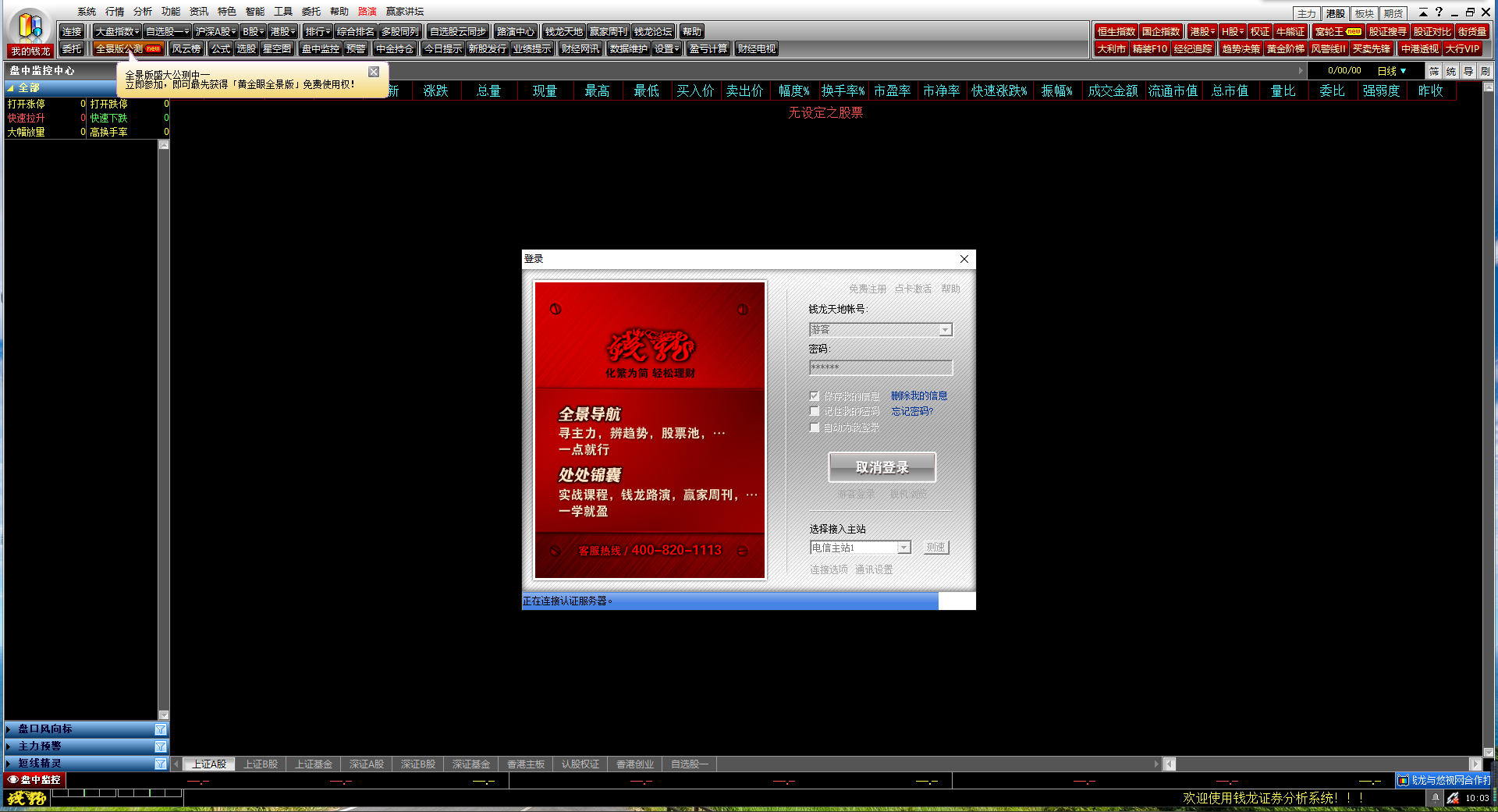The height and width of the screenshot is (812, 1498).
Task: Click the 盘中监控 eye icon at bottom
Action: (12, 779)
